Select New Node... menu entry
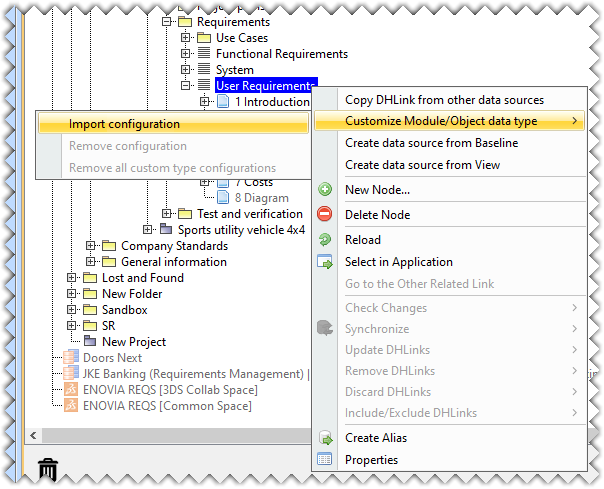 click(x=450, y=189)
